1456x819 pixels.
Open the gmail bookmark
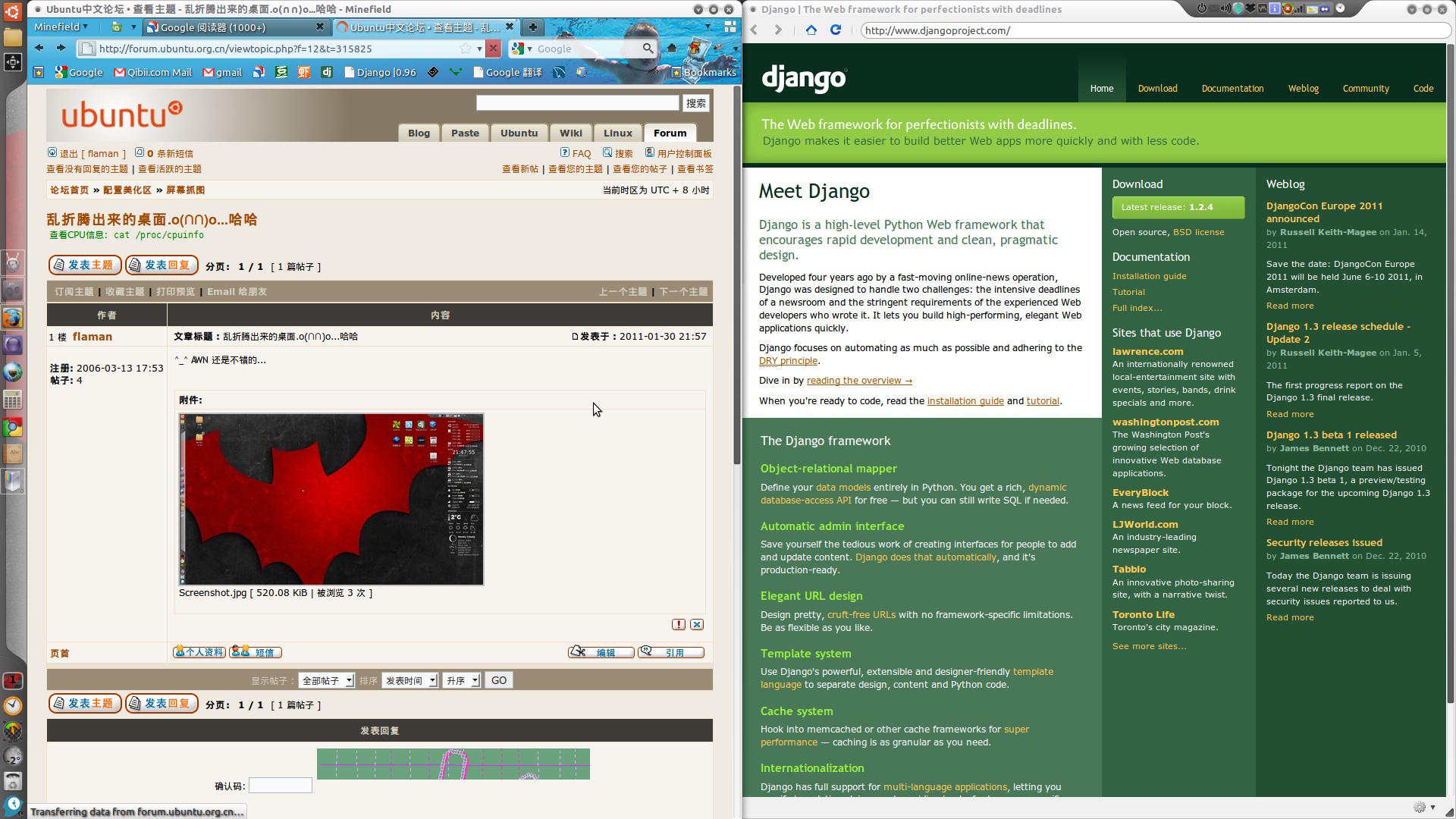tap(222, 72)
